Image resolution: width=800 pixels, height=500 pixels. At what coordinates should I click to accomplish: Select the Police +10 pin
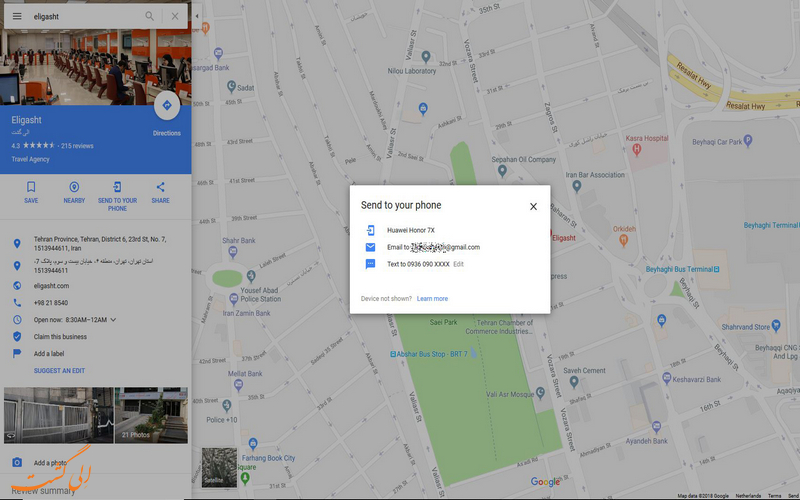[x=227, y=406]
